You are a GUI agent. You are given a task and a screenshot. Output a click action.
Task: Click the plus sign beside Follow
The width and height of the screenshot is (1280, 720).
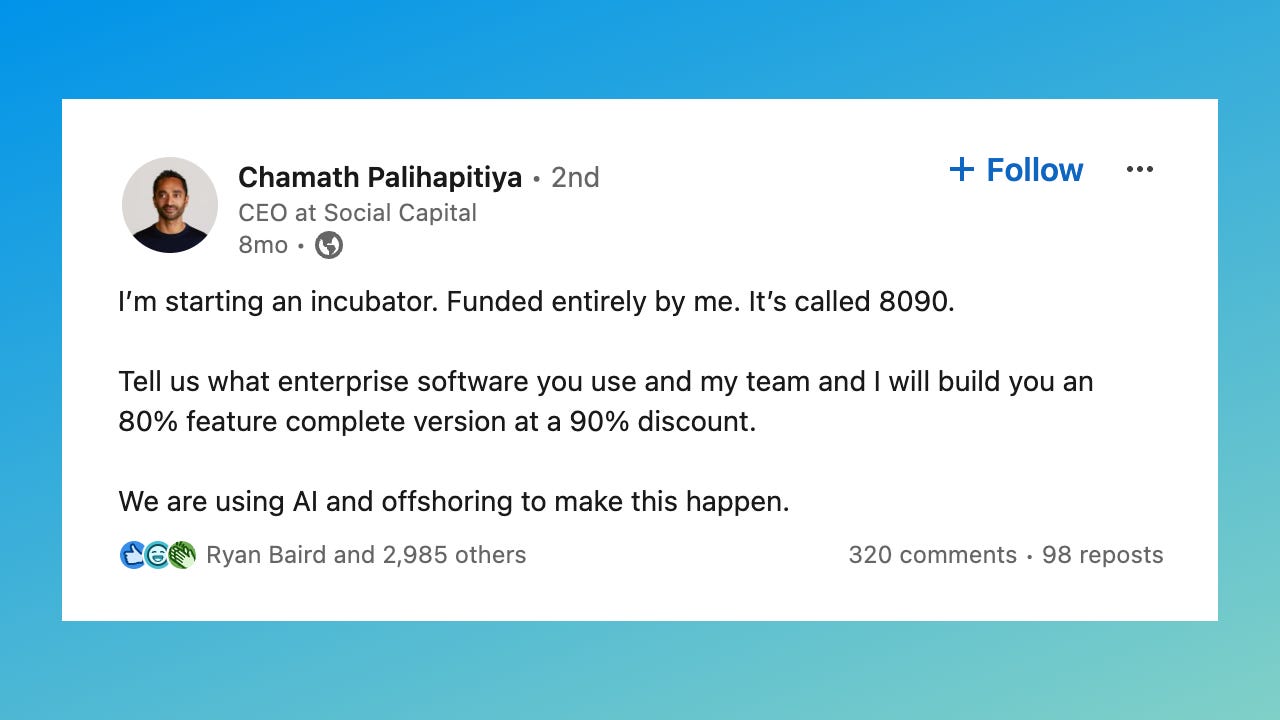(960, 169)
